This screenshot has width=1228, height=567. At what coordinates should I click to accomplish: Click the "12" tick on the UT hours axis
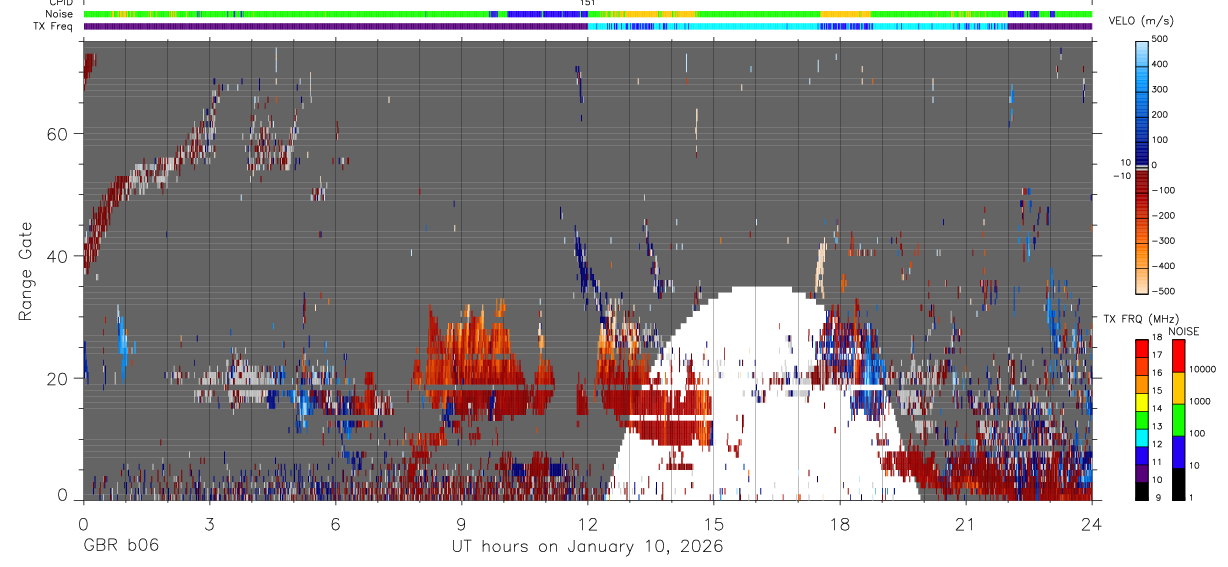coord(587,524)
